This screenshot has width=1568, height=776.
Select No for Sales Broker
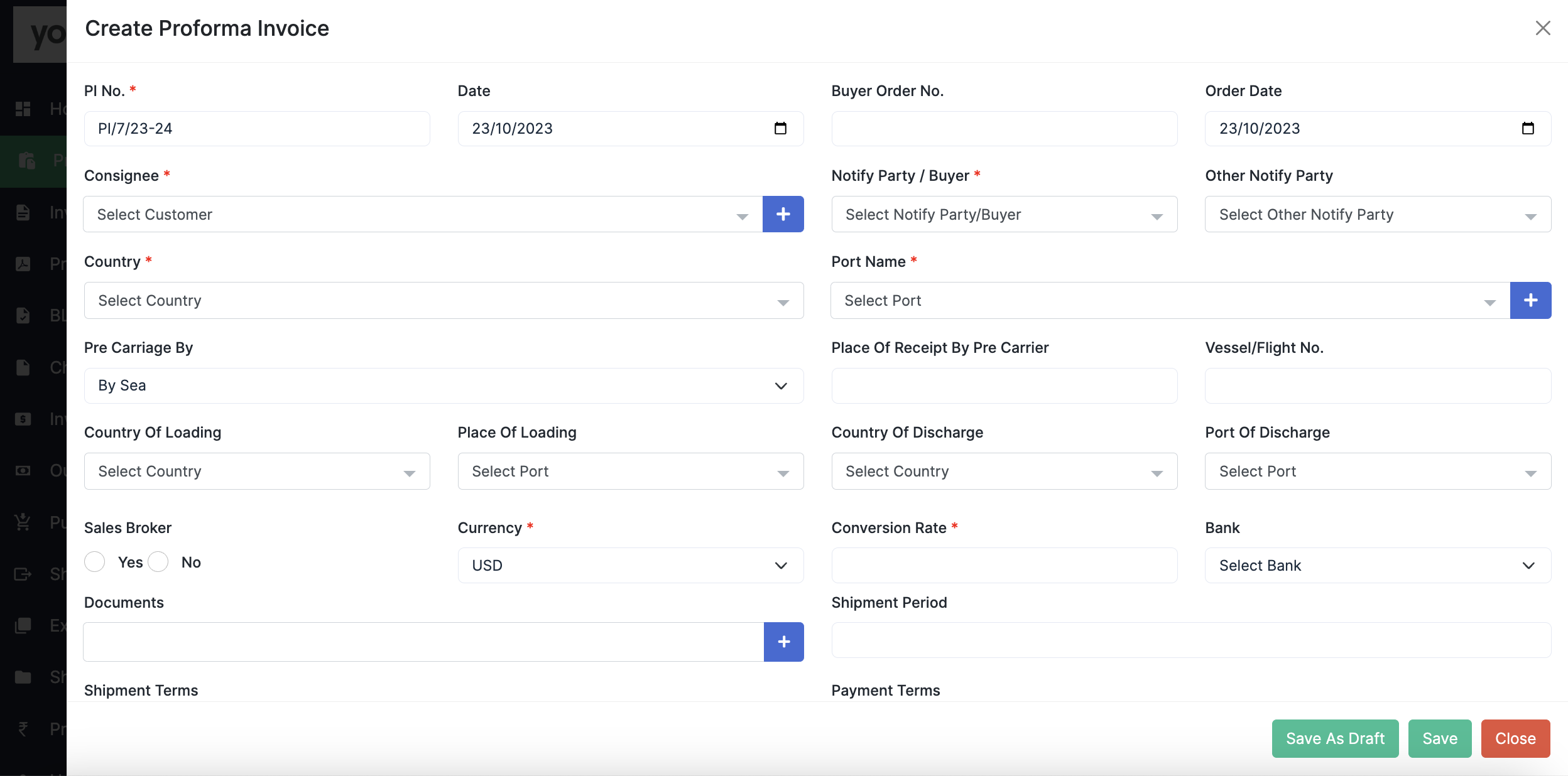pyautogui.click(x=158, y=562)
